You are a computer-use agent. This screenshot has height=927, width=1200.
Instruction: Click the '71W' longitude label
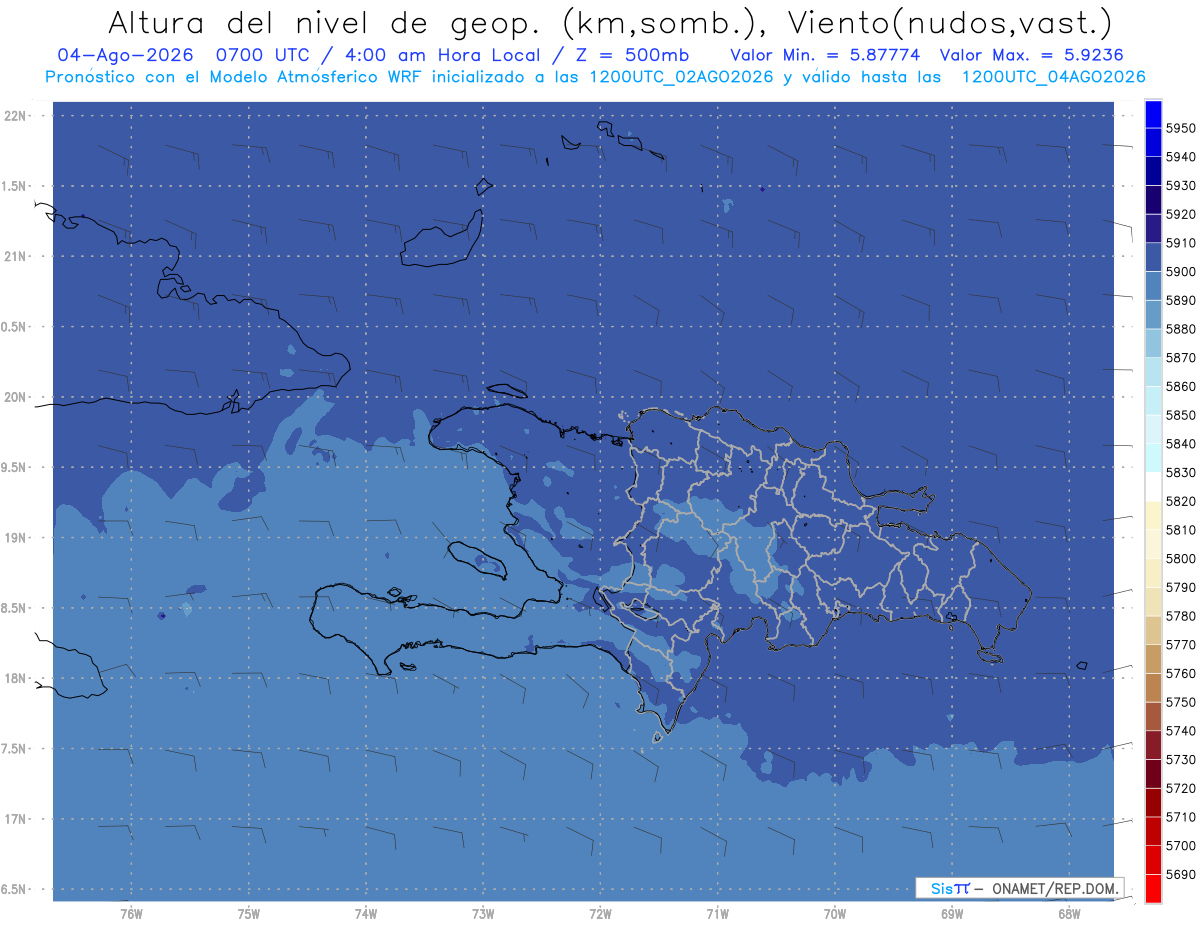point(717,914)
